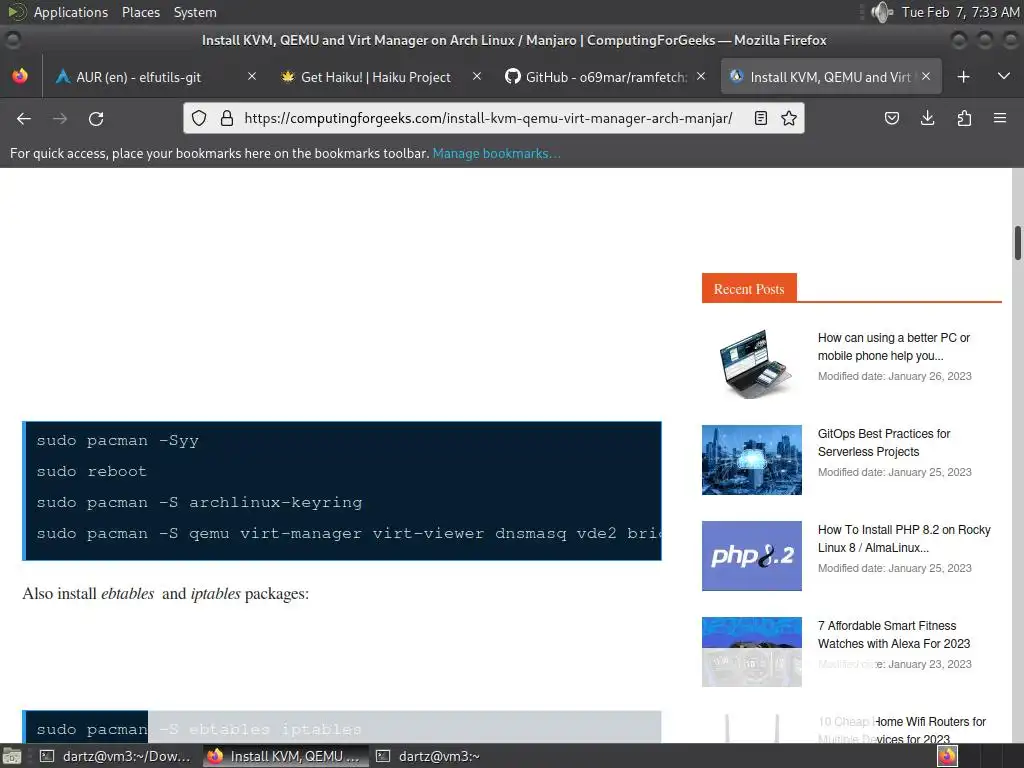Select Install KVM, QEMU Firefox taskbar entry
The width and height of the screenshot is (1024, 768).
point(285,756)
